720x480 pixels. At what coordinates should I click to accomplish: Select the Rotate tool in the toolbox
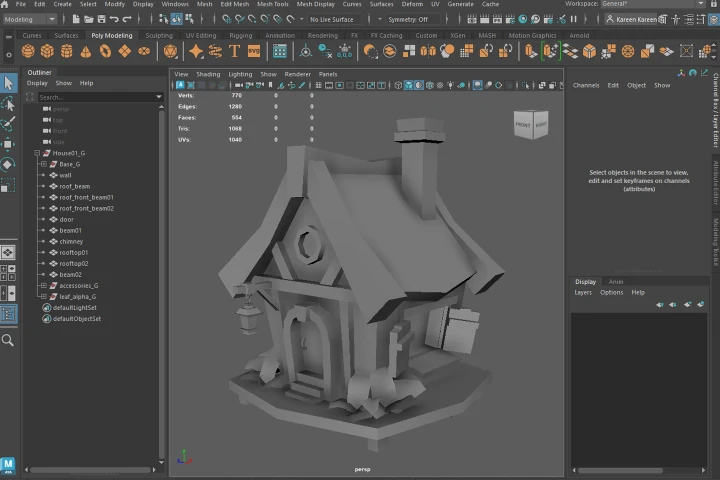click(x=8, y=164)
